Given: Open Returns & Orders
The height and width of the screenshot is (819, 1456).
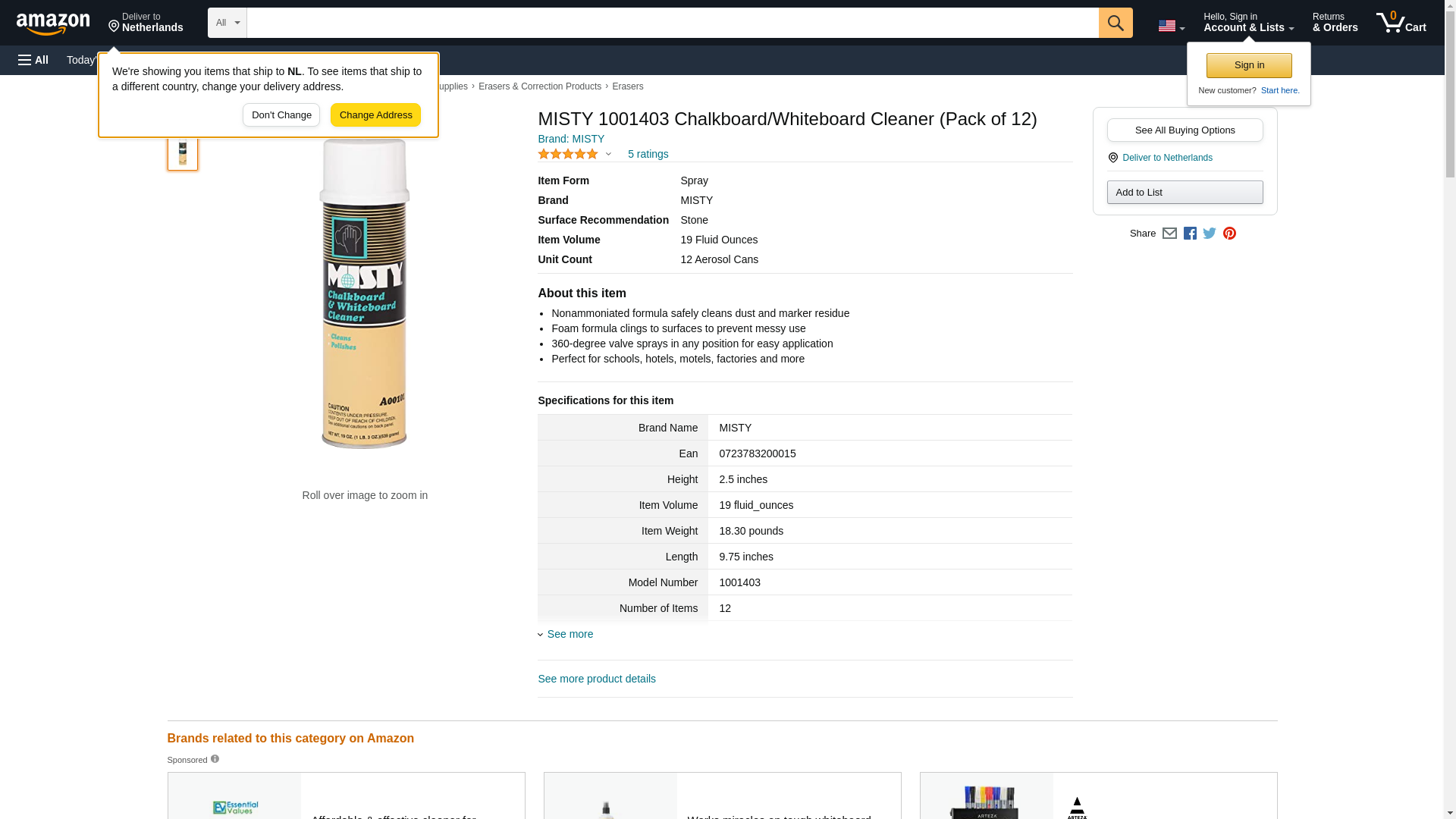Looking at the screenshot, I should [1335, 23].
